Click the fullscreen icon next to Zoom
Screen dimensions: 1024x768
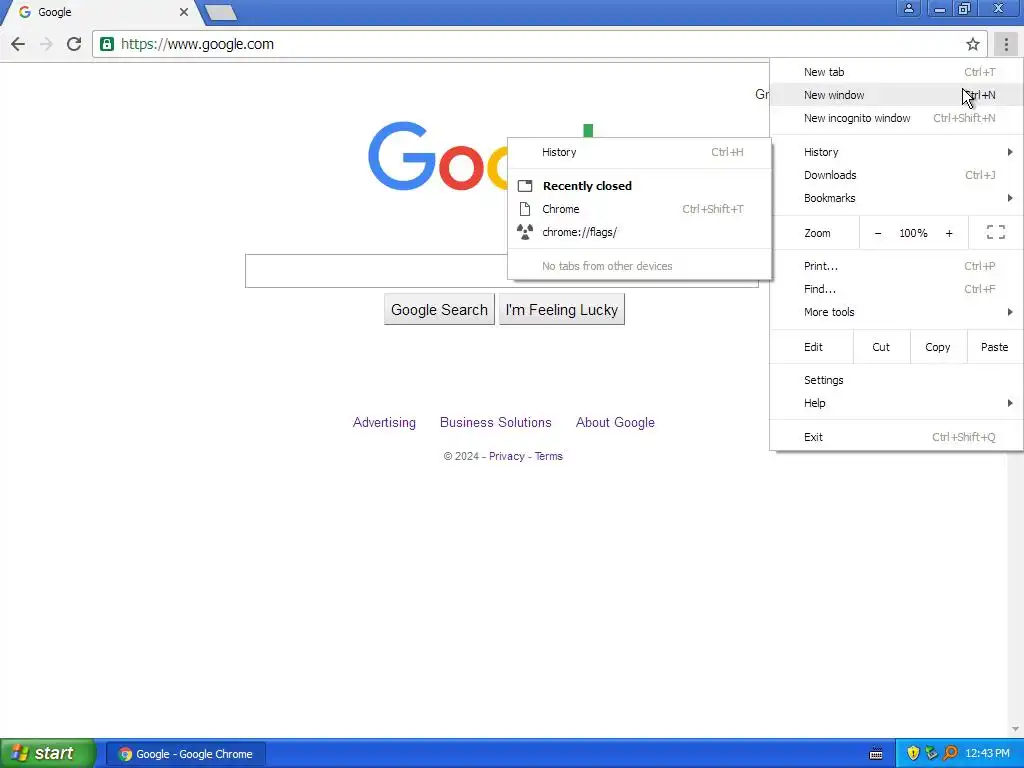[x=995, y=232]
